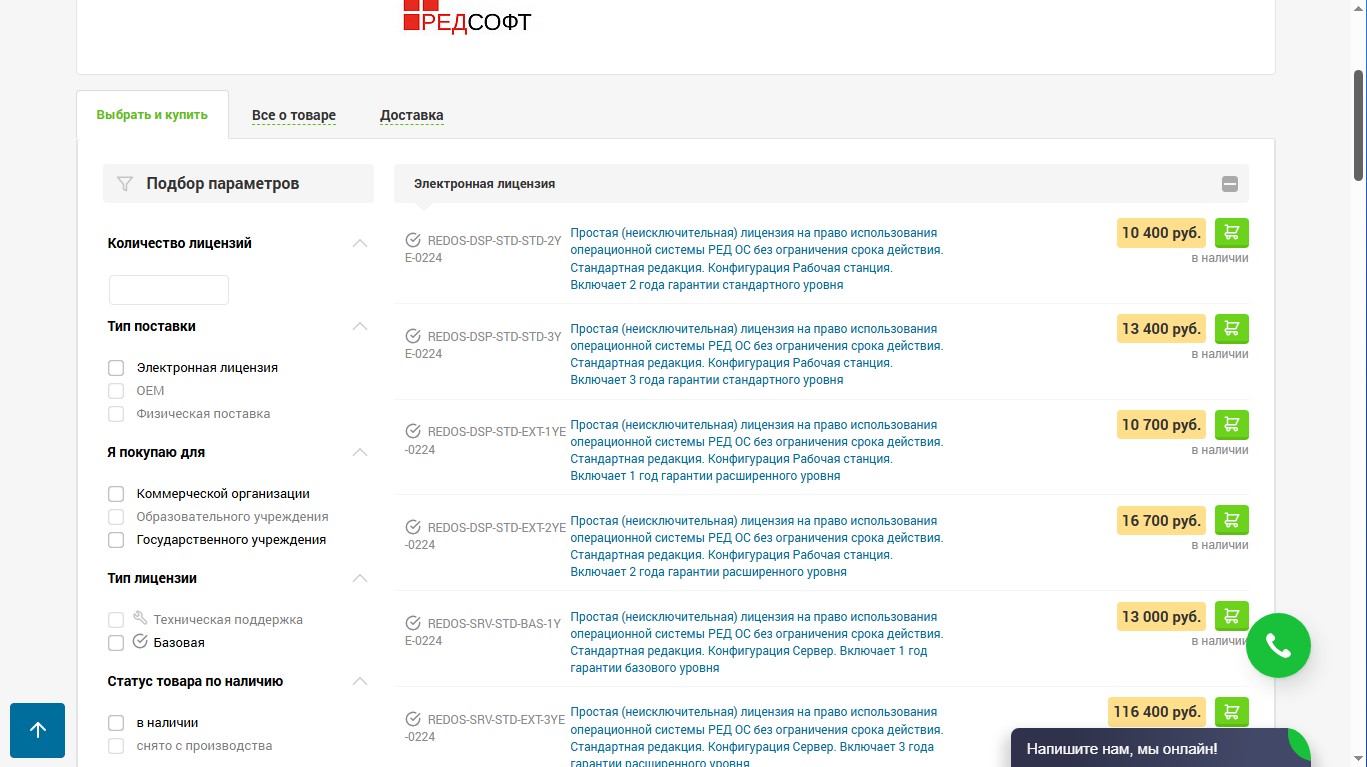Collapse the Количество лицензий filter section
The height and width of the screenshot is (767, 1367).
point(360,243)
